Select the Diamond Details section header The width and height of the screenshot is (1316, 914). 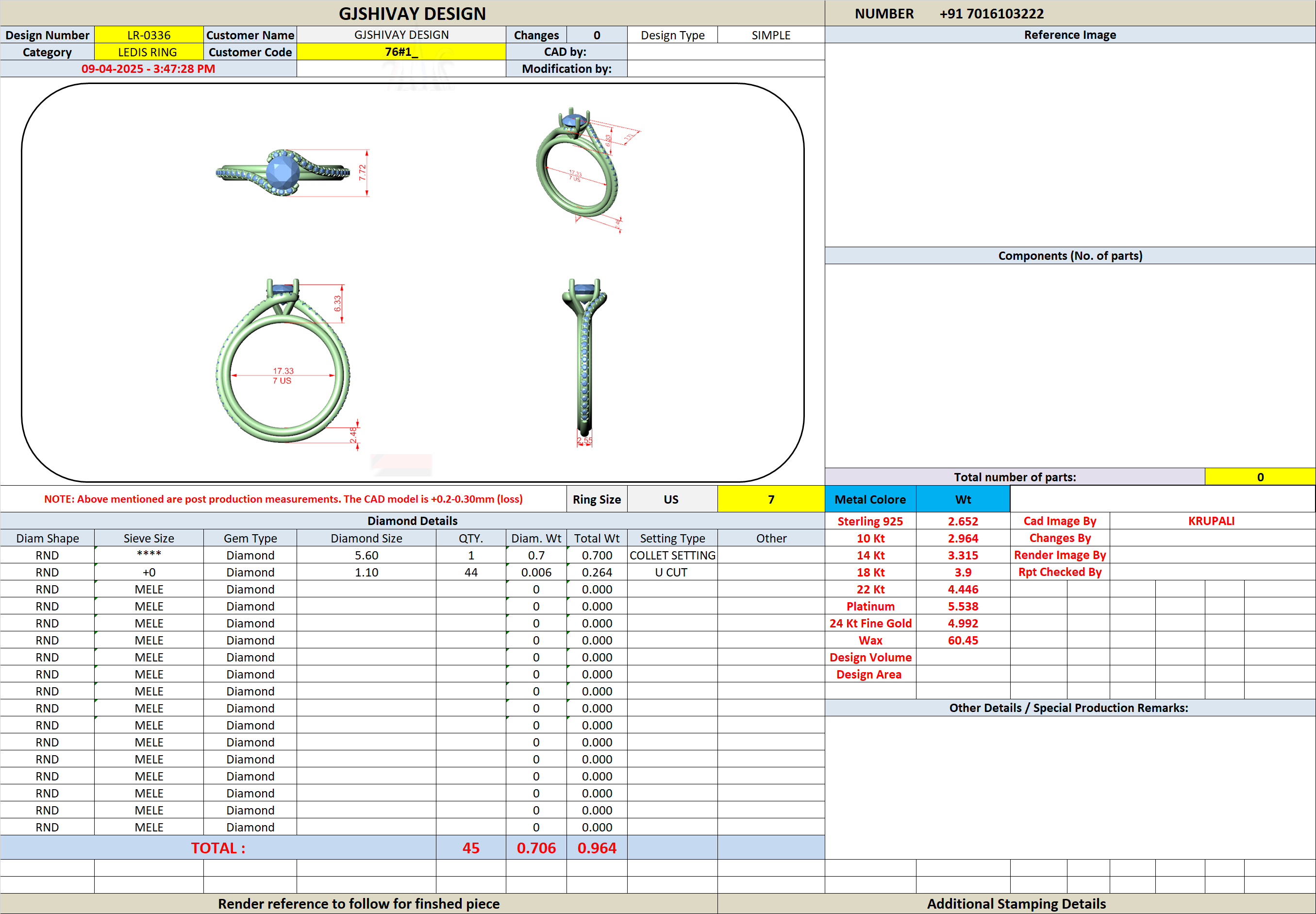click(412, 521)
